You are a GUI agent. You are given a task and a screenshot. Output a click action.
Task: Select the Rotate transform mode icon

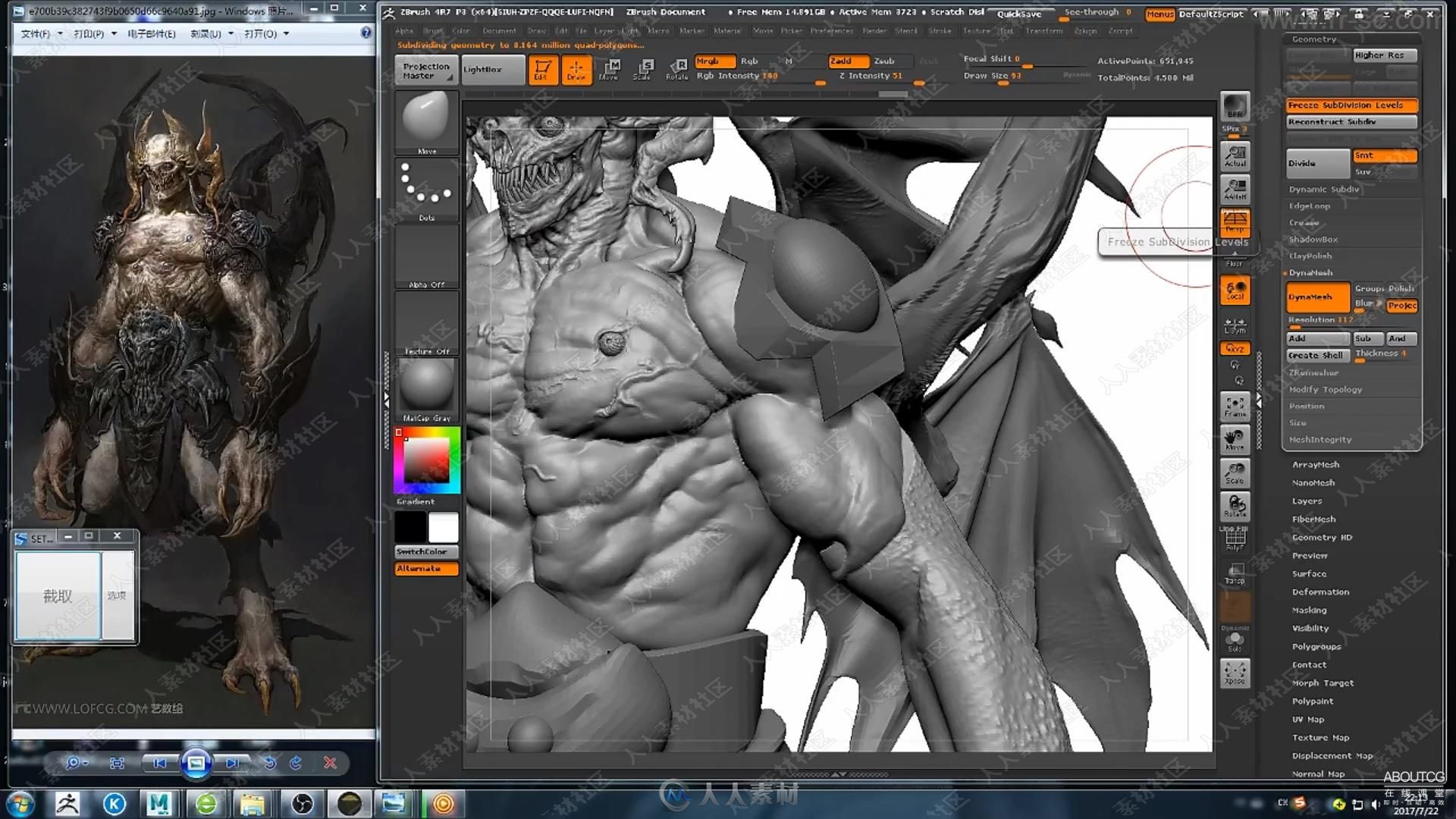[676, 69]
